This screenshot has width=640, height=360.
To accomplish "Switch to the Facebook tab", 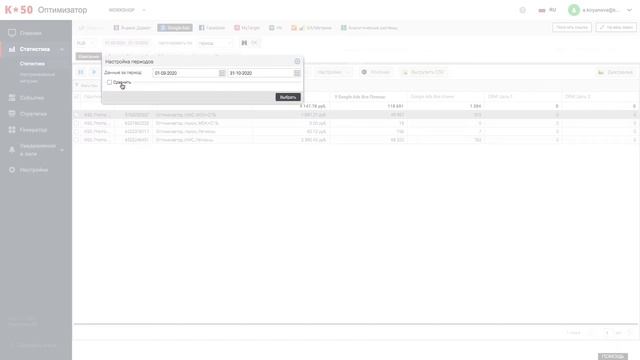I will point(212,28).
